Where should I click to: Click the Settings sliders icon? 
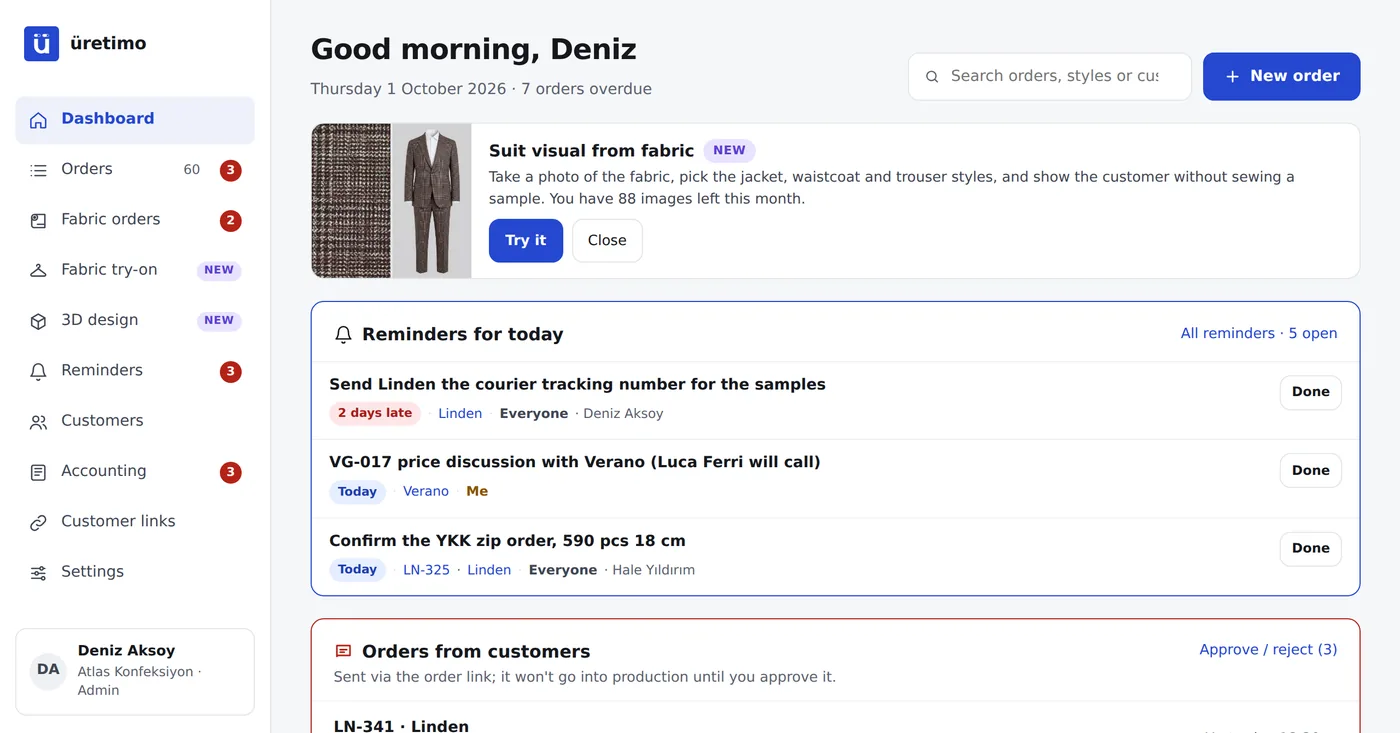click(x=38, y=573)
